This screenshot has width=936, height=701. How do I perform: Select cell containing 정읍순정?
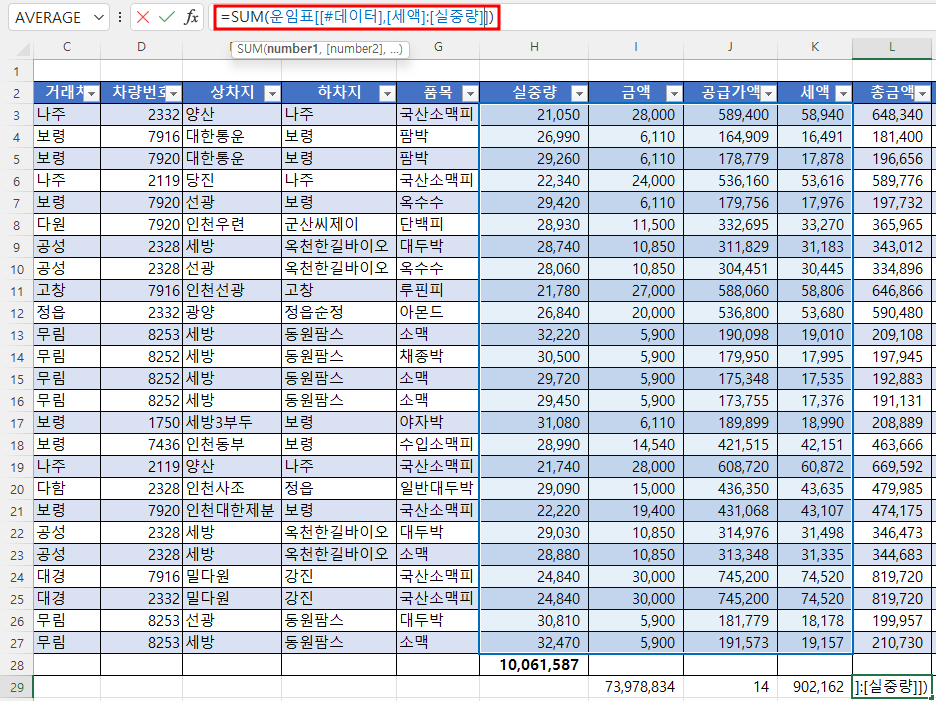click(338, 313)
